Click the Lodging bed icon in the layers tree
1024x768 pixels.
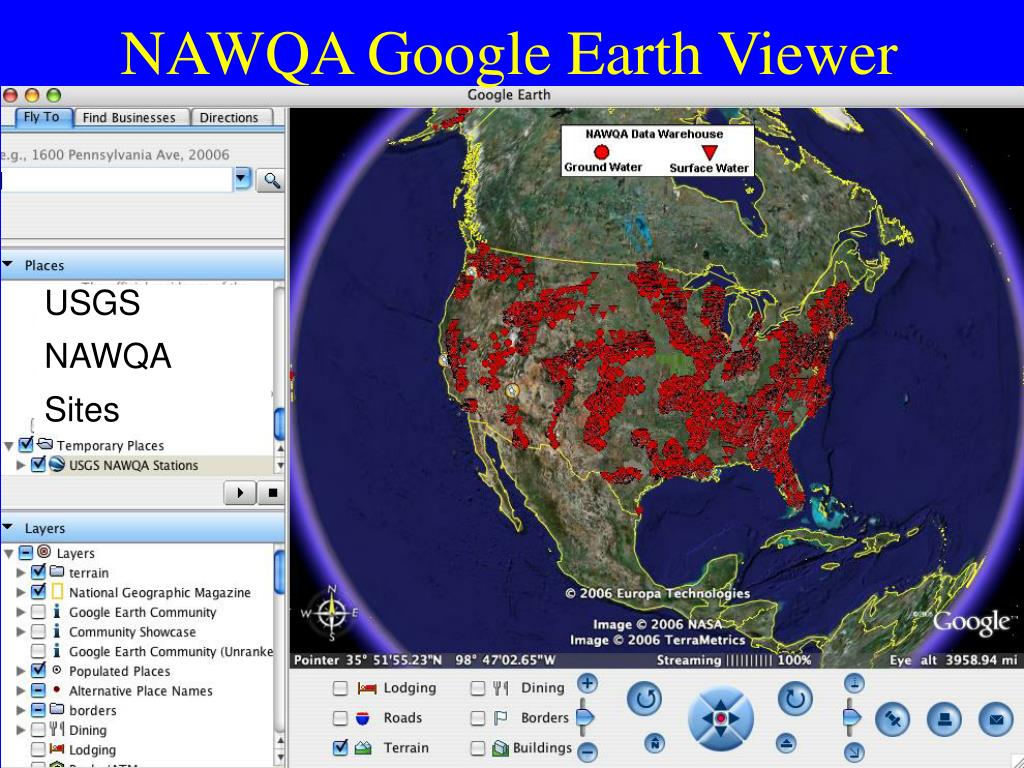[57, 748]
